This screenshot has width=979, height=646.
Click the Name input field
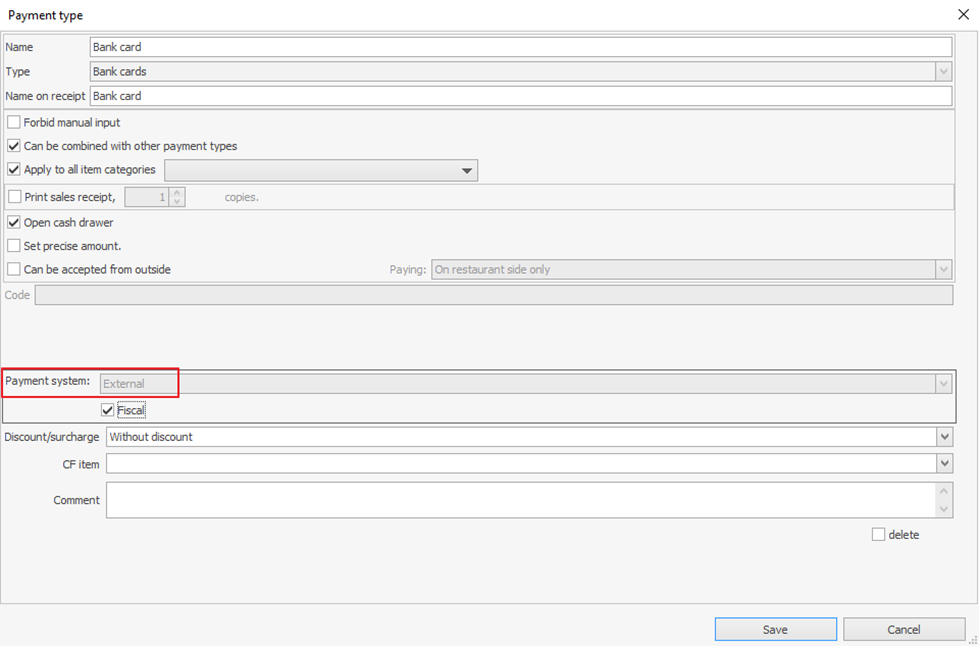520,47
